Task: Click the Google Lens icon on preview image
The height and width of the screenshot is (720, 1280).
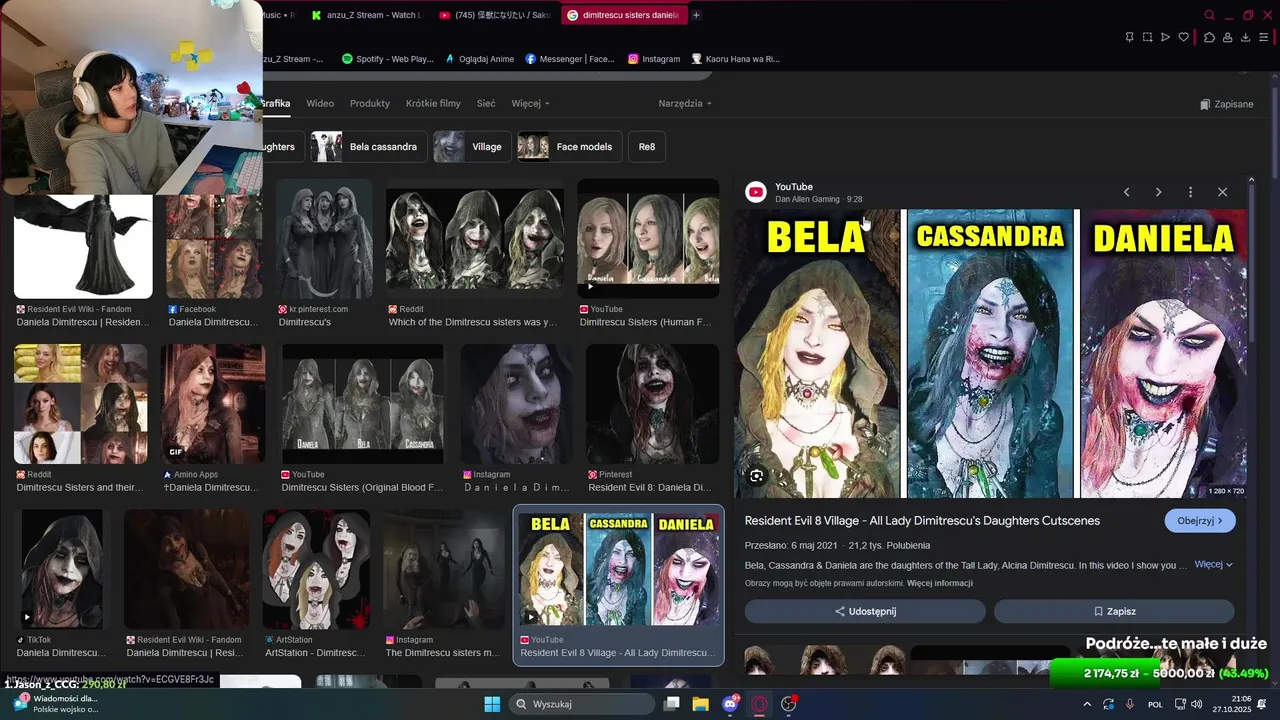Action: (756, 476)
